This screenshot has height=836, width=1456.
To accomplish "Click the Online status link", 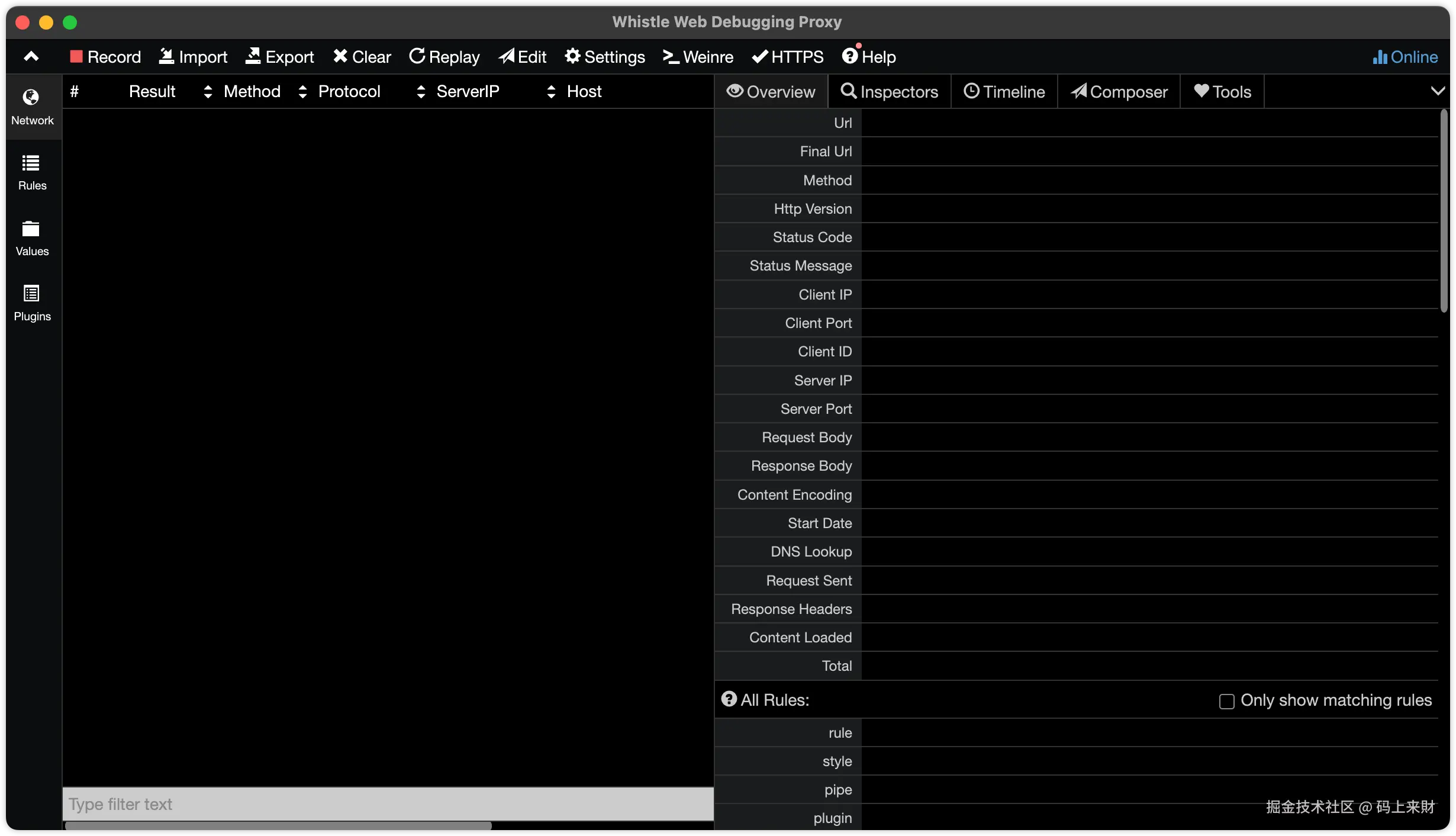I will (x=1405, y=57).
